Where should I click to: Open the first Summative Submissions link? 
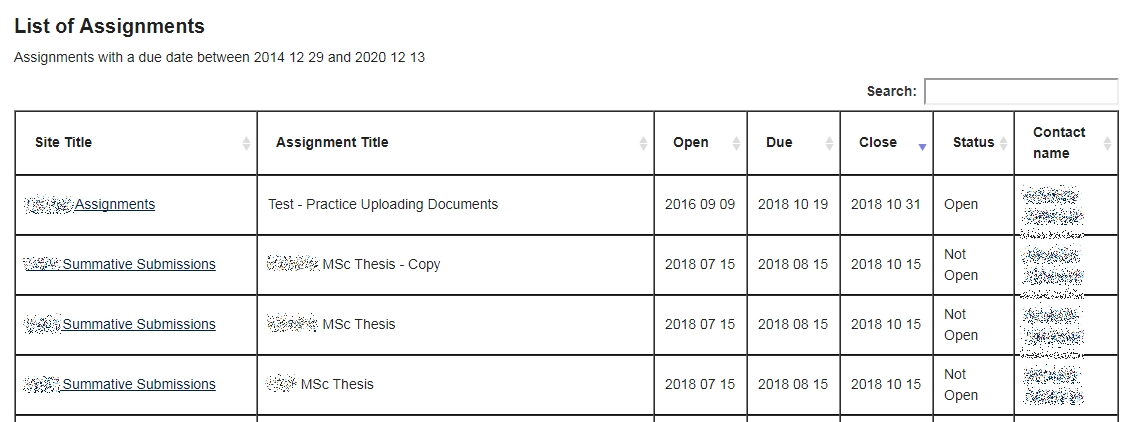(139, 265)
